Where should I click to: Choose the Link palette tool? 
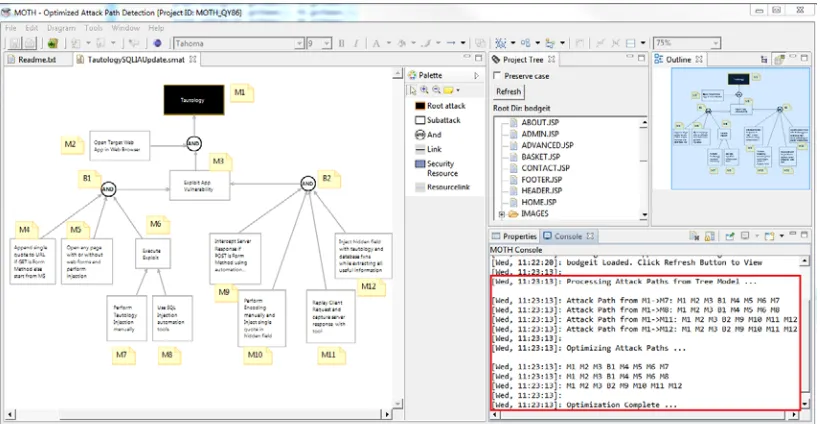(x=428, y=149)
